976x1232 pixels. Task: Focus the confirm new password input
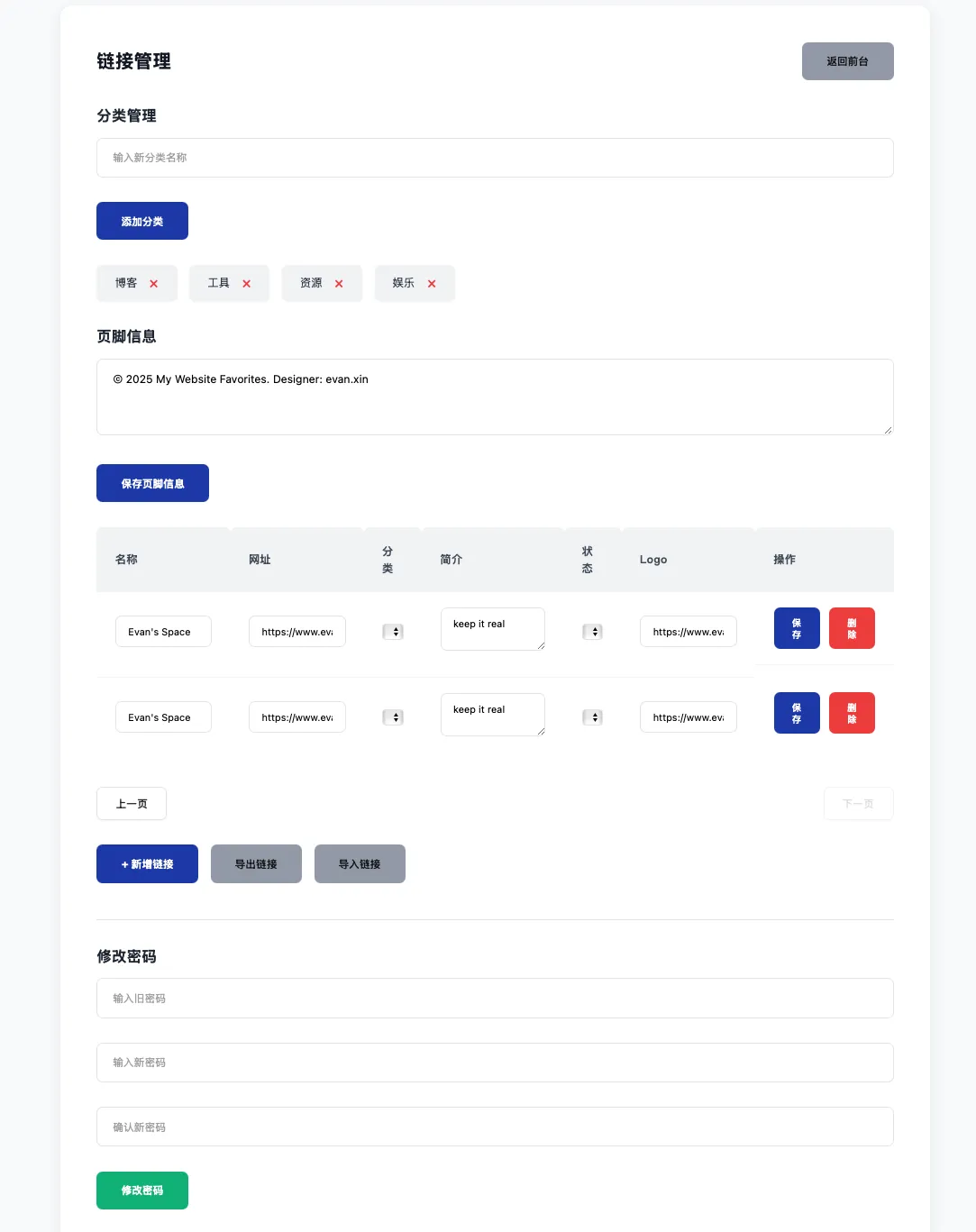(x=495, y=1127)
